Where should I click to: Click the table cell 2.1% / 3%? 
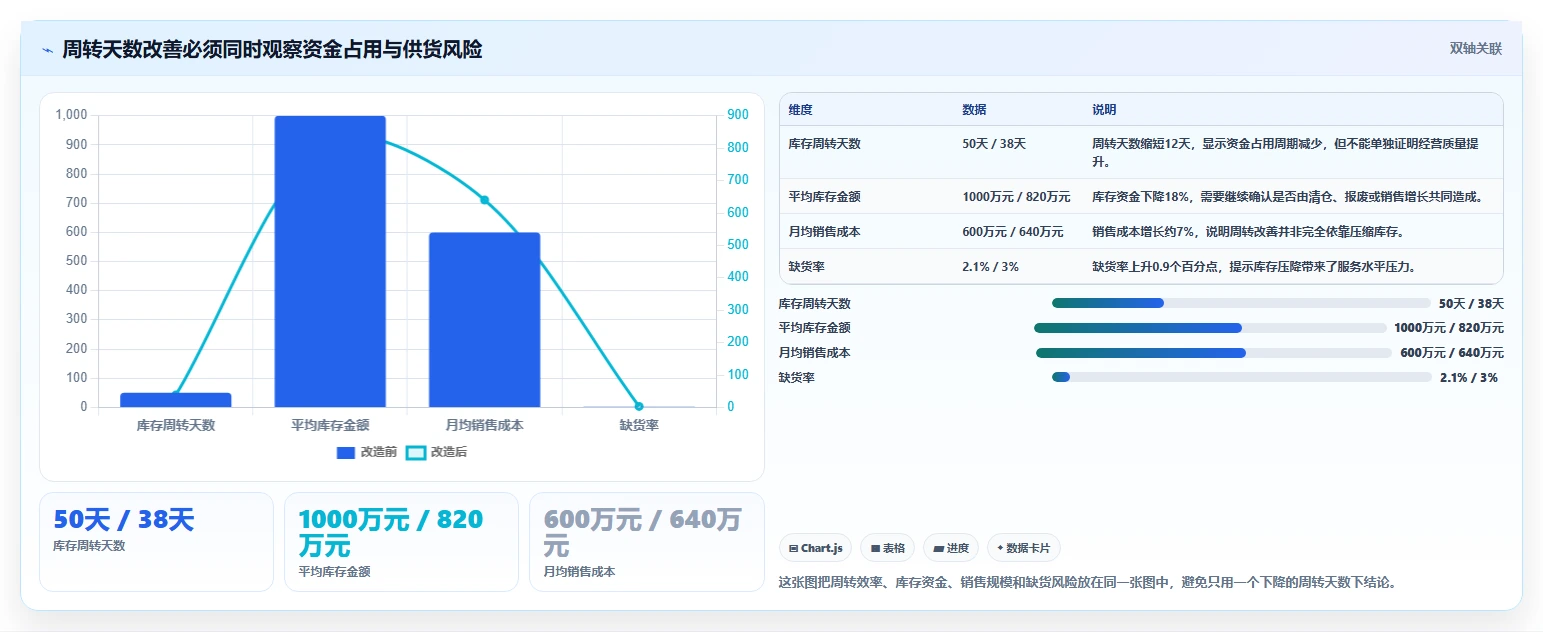click(x=990, y=267)
